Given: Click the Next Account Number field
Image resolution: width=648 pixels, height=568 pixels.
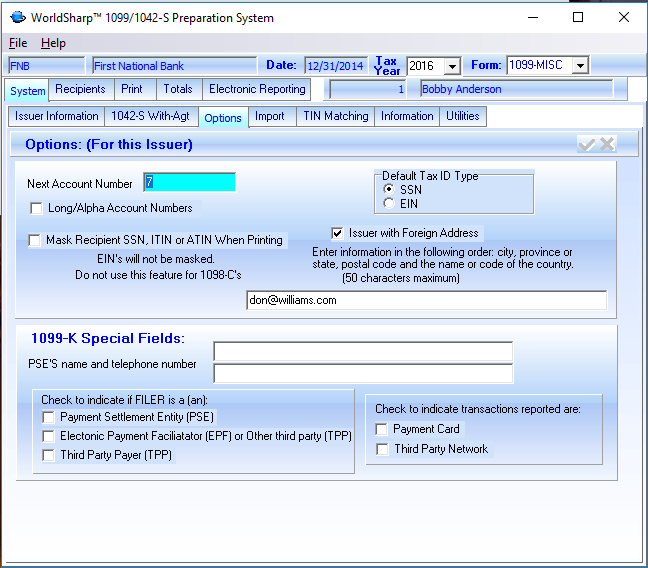Looking at the screenshot, I should point(189,182).
